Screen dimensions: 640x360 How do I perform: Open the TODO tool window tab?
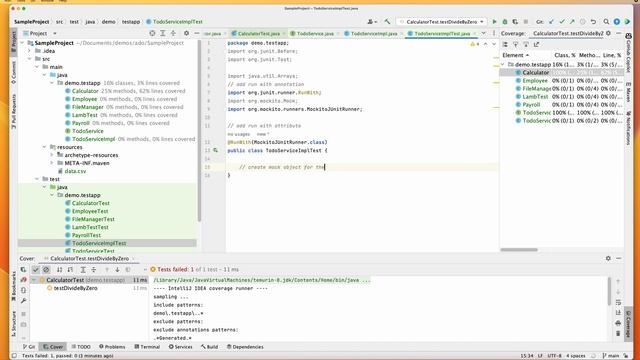point(81,347)
